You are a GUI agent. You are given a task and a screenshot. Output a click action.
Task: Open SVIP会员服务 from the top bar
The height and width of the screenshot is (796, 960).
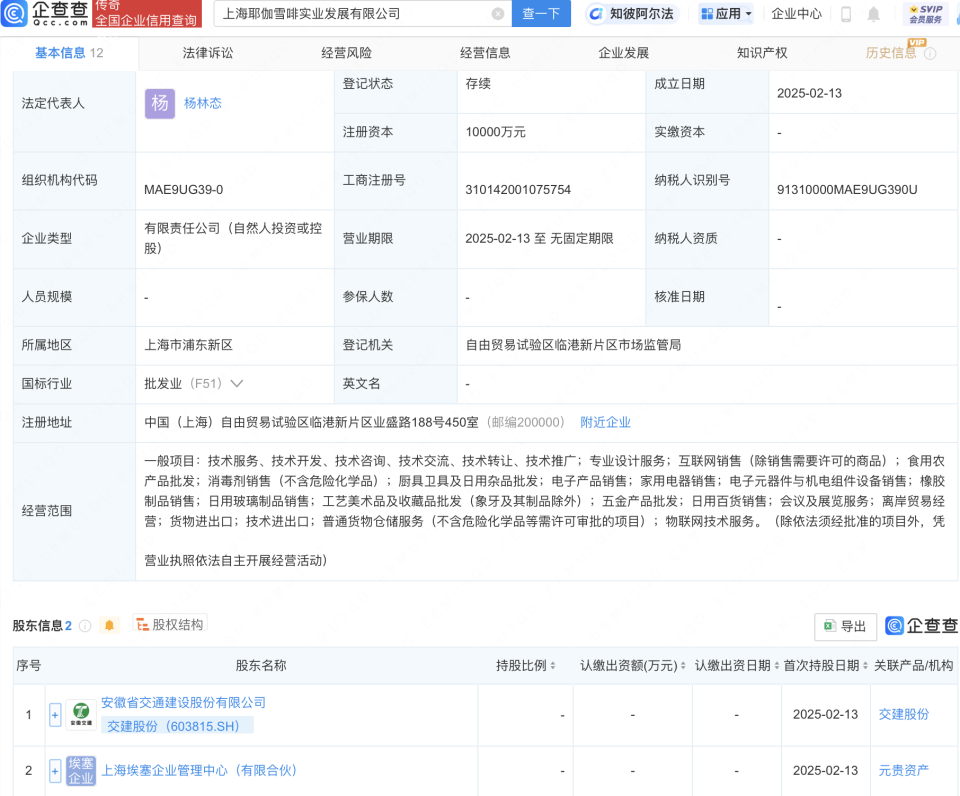pos(924,13)
